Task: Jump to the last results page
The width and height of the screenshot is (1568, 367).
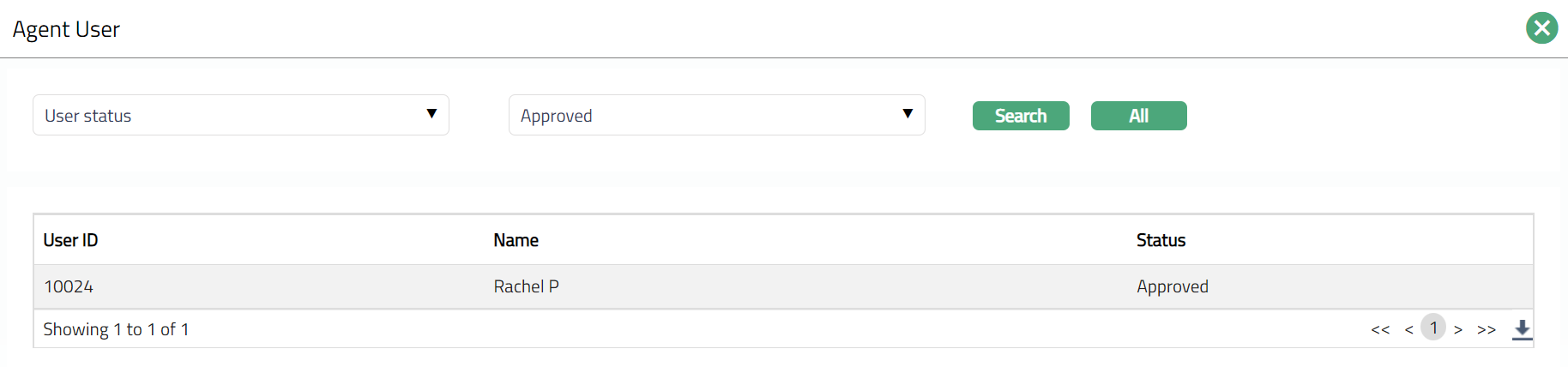Action: point(1487,329)
